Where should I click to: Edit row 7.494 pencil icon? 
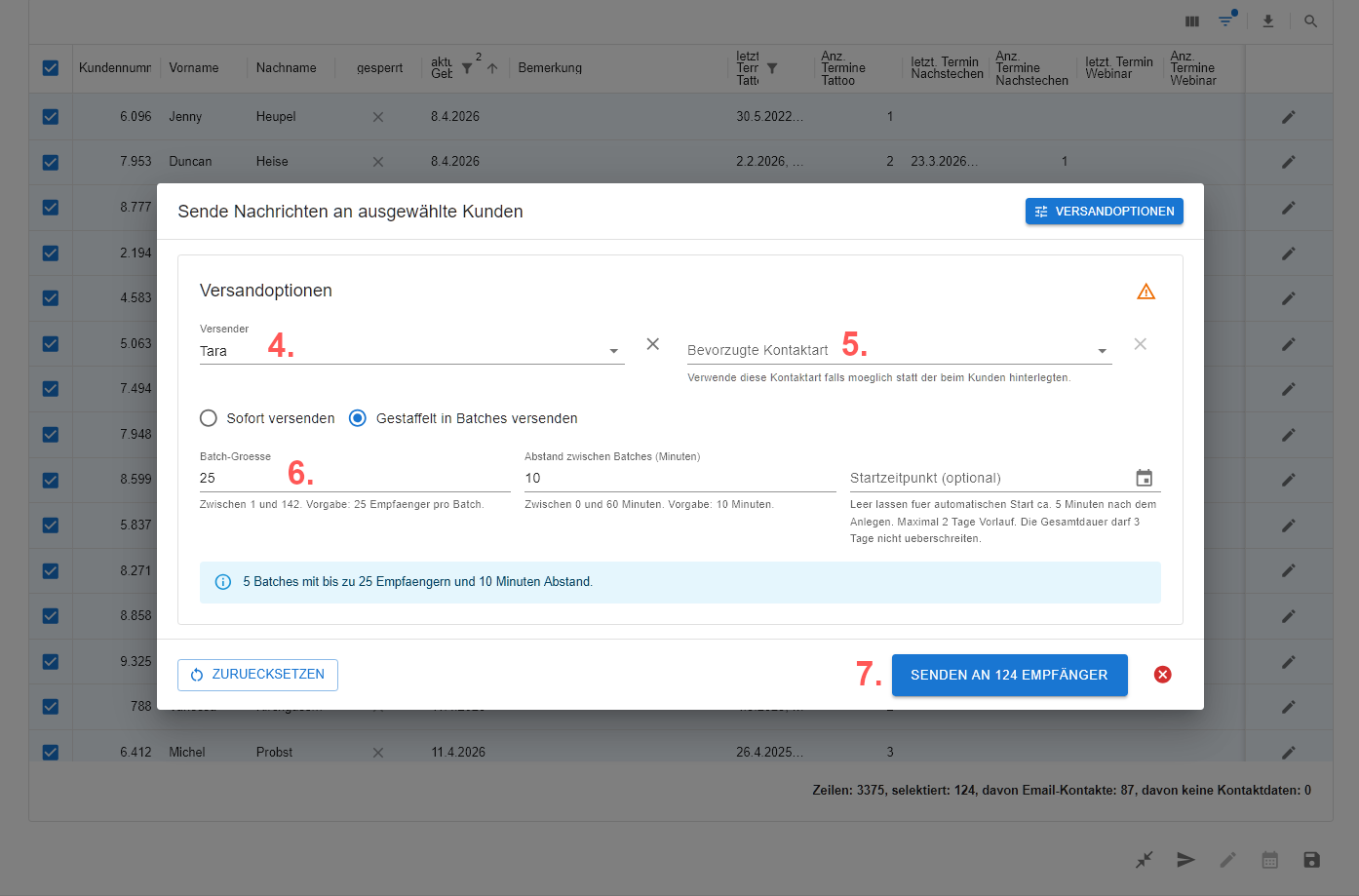point(1289,389)
